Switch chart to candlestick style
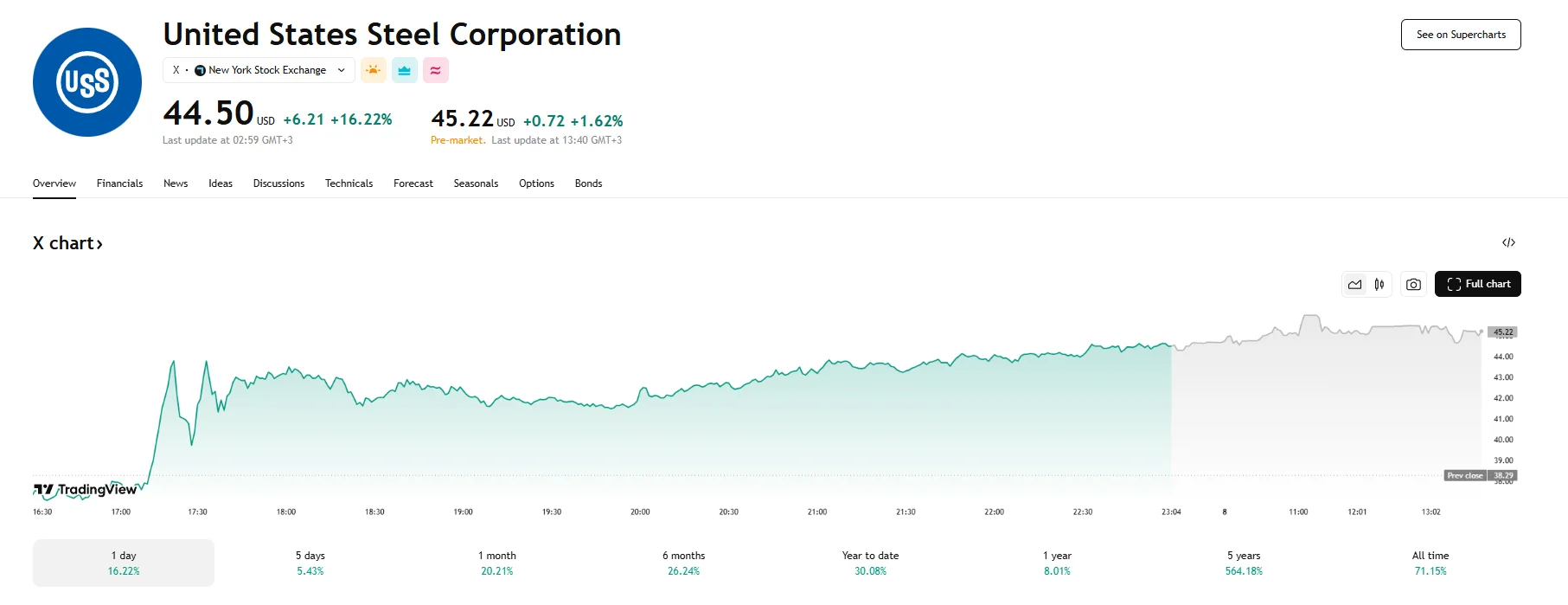The height and width of the screenshot is (605, 1568). [1379, 284]
